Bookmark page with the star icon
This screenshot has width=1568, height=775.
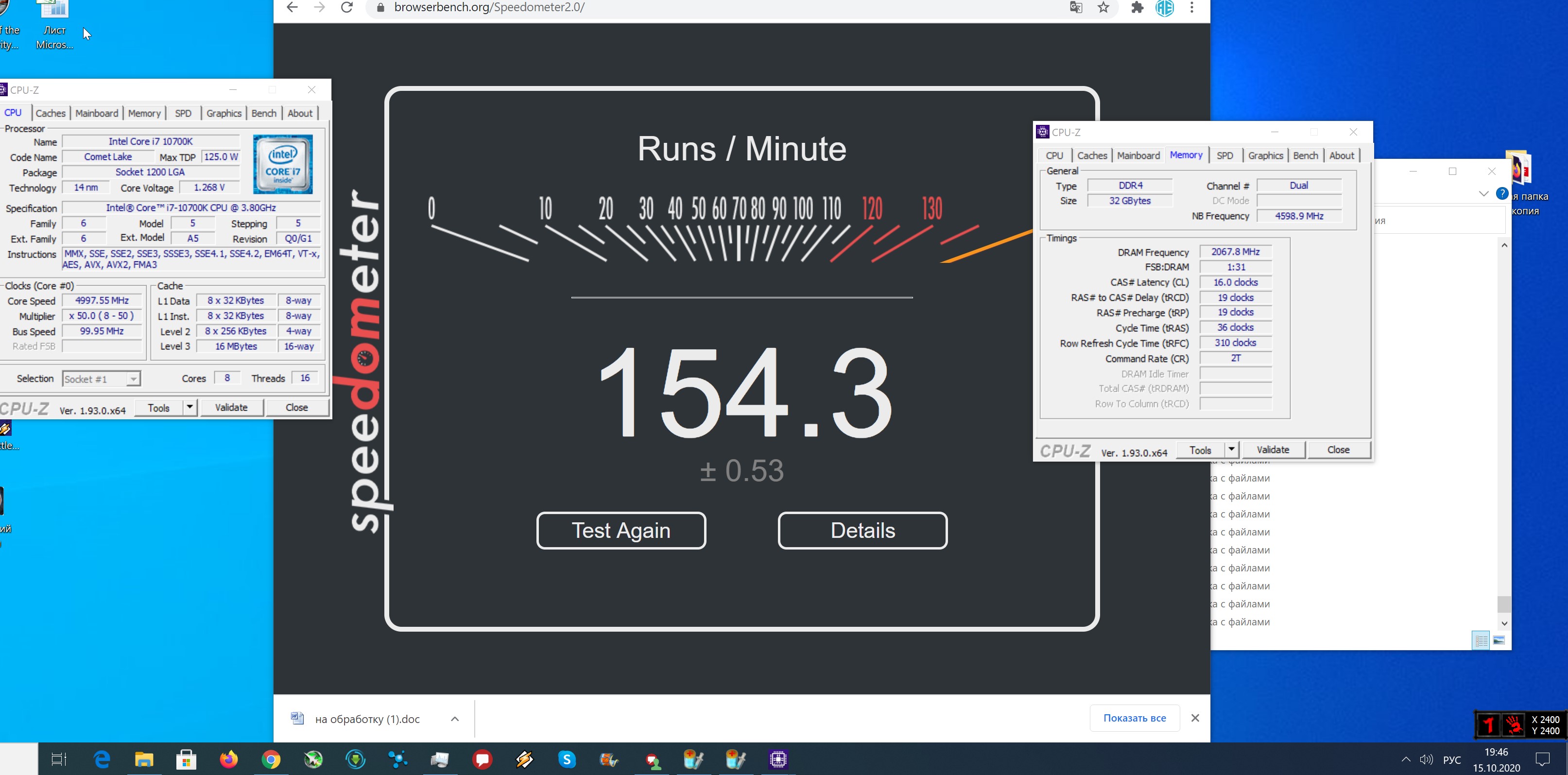[x=1103, y=7]
